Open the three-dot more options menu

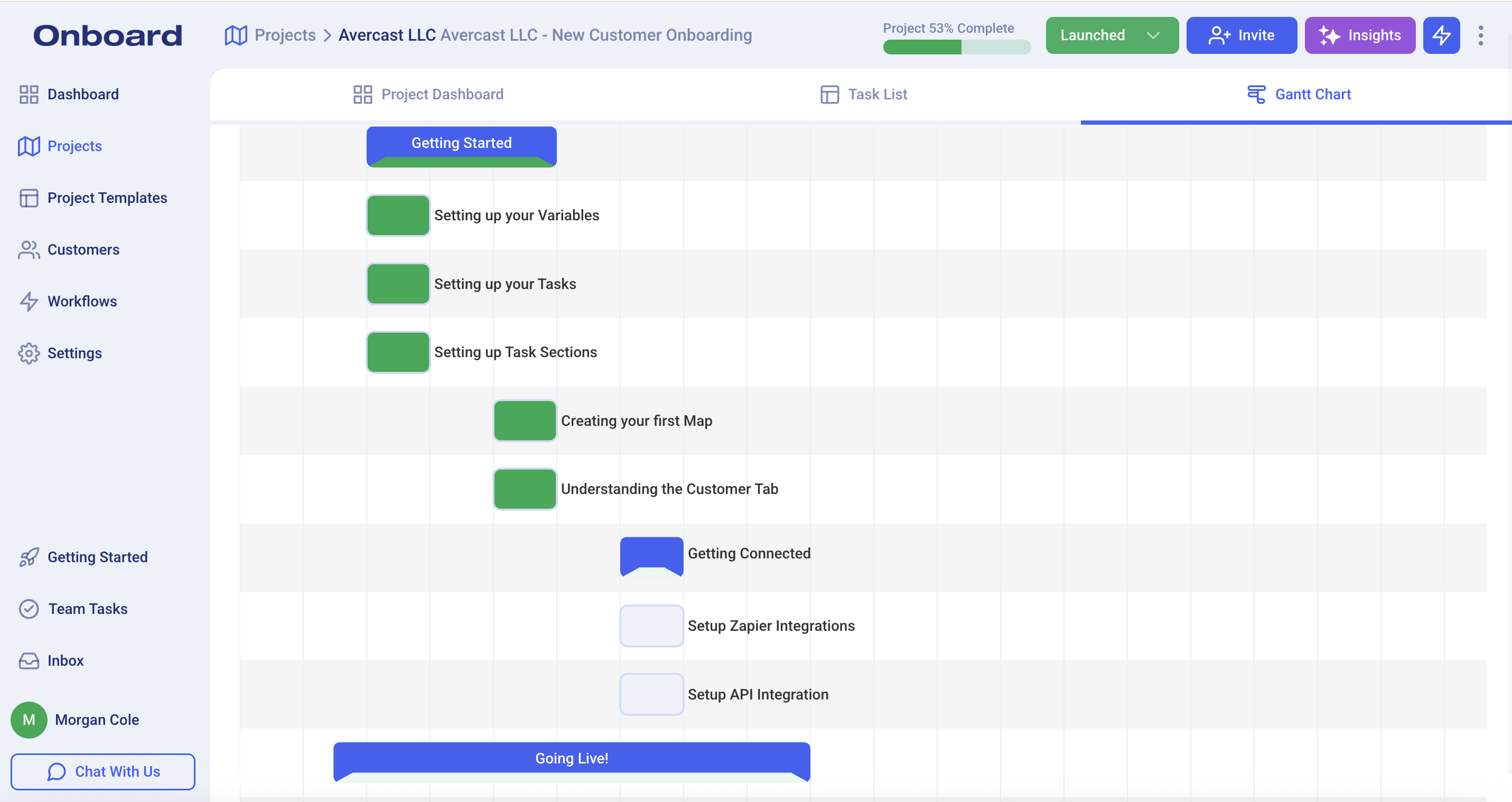[x=1480, y=35]
